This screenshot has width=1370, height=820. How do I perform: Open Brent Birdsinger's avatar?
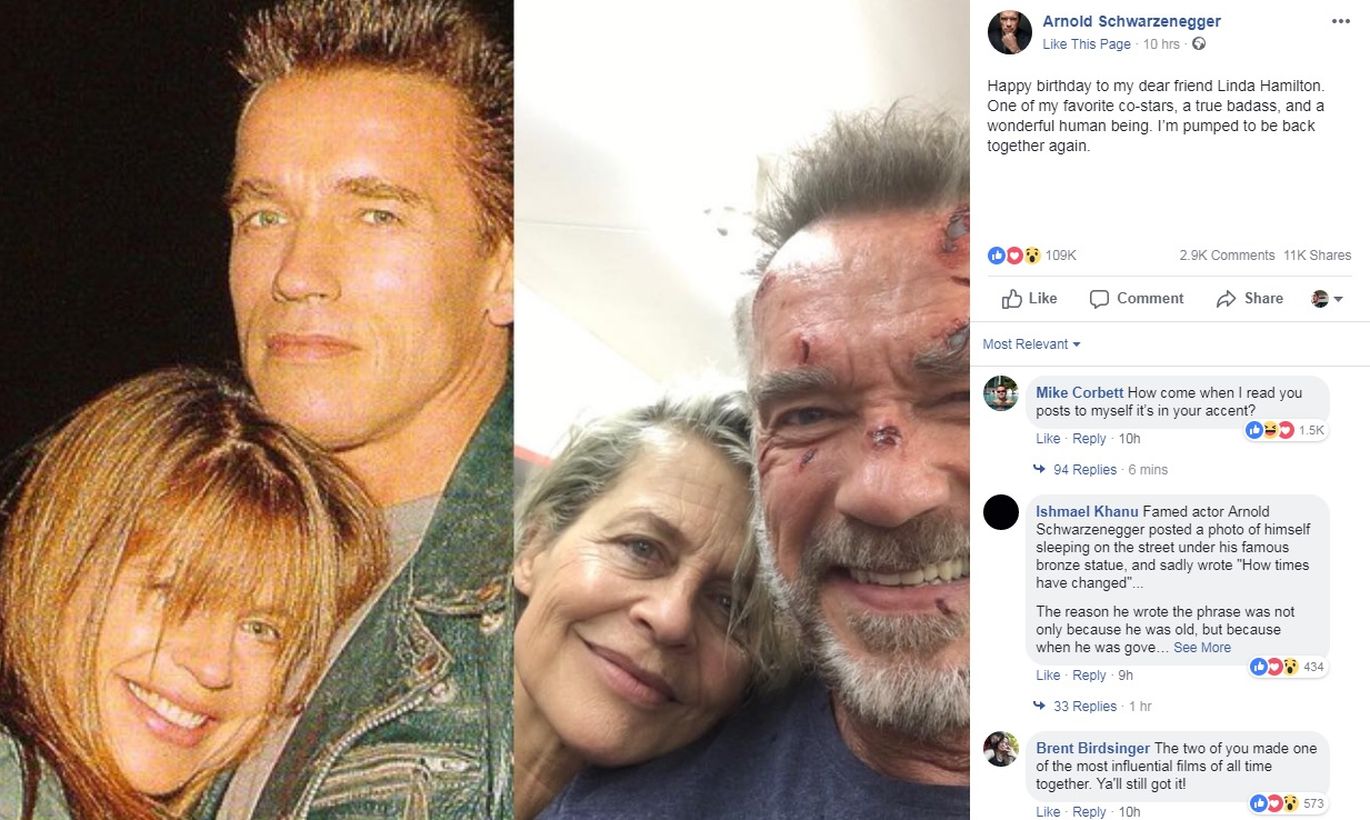[1001, 749]
